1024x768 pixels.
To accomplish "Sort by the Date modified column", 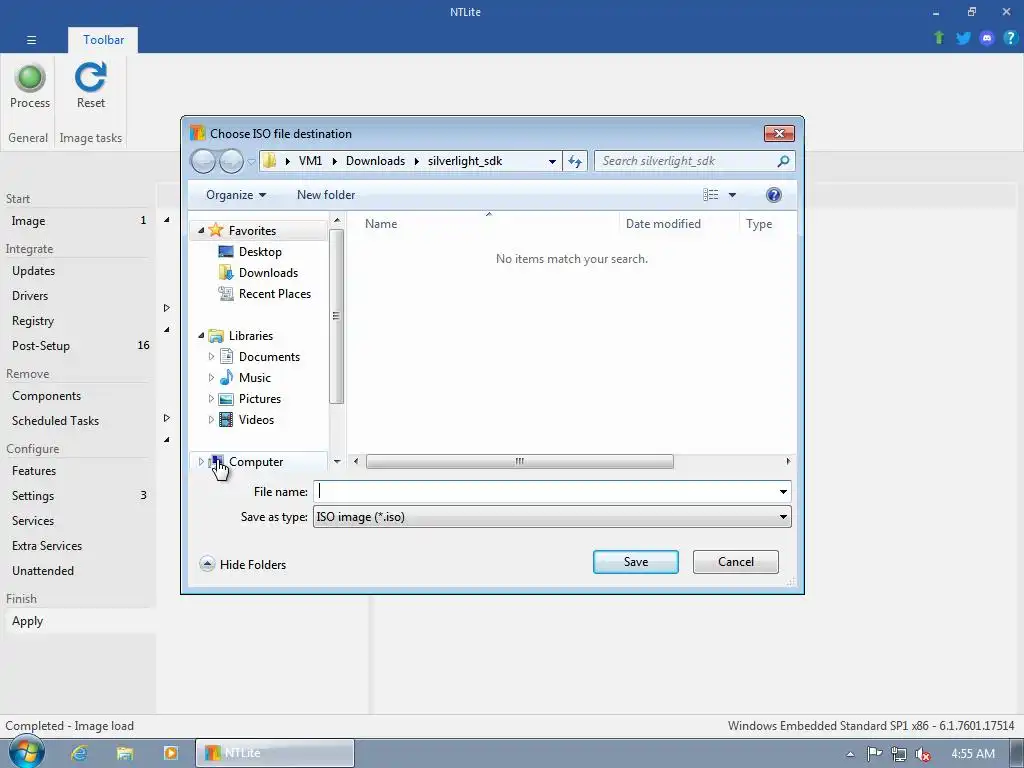I will (x=663, y=223).
